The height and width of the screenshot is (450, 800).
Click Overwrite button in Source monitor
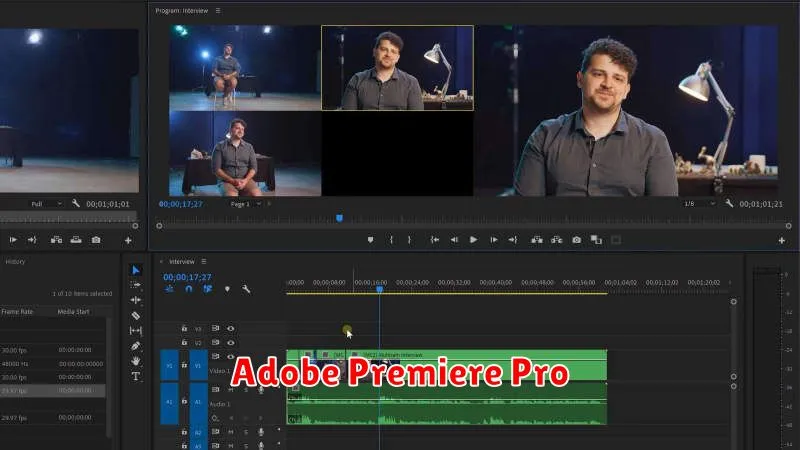pos(76,240)
